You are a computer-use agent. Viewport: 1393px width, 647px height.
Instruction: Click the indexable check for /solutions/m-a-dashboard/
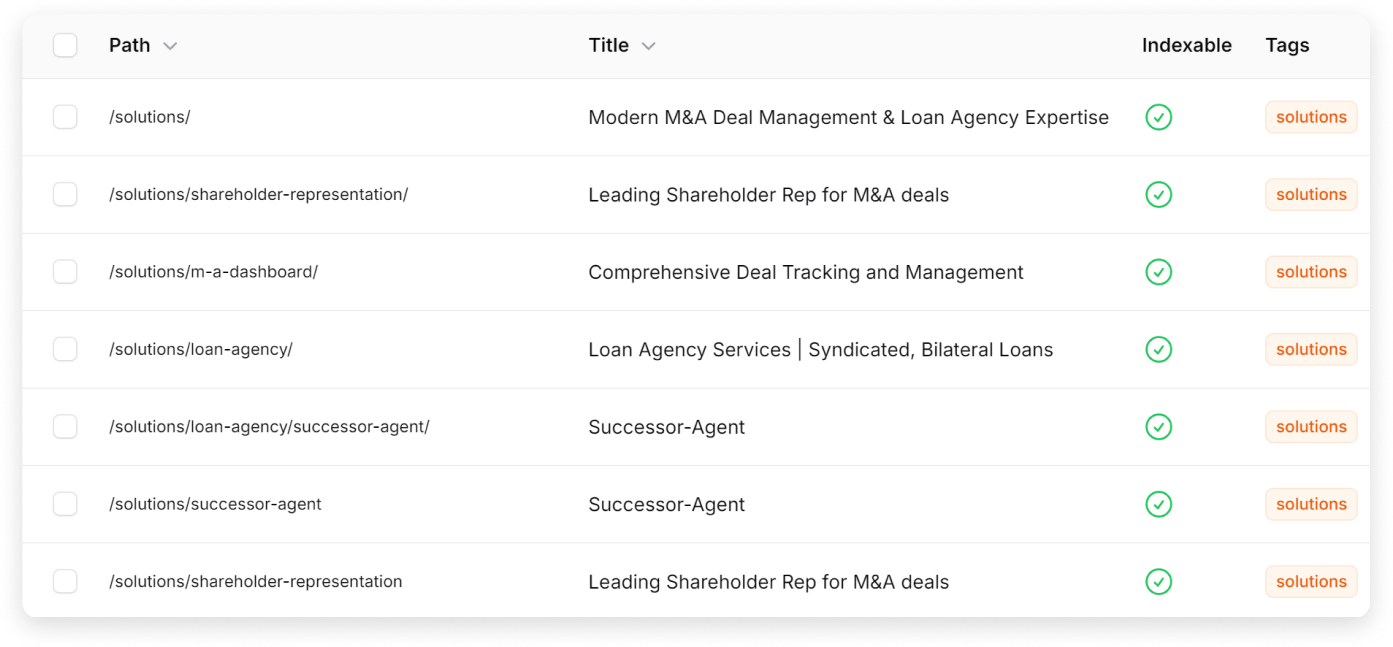click(1160, 271)
